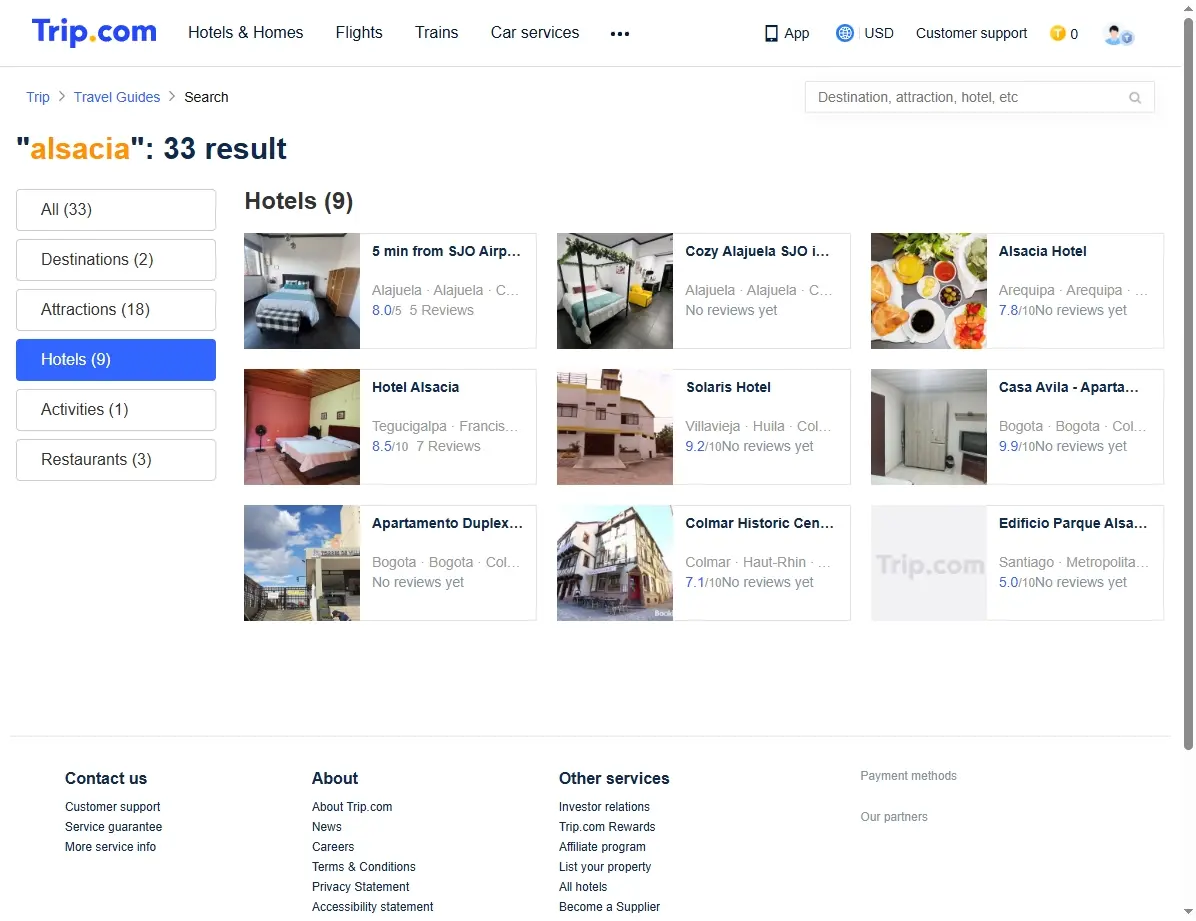Image resolution: width=1196 pixels, height=921 pixels.
Task: Open News footer link
Action: (326, 826)
